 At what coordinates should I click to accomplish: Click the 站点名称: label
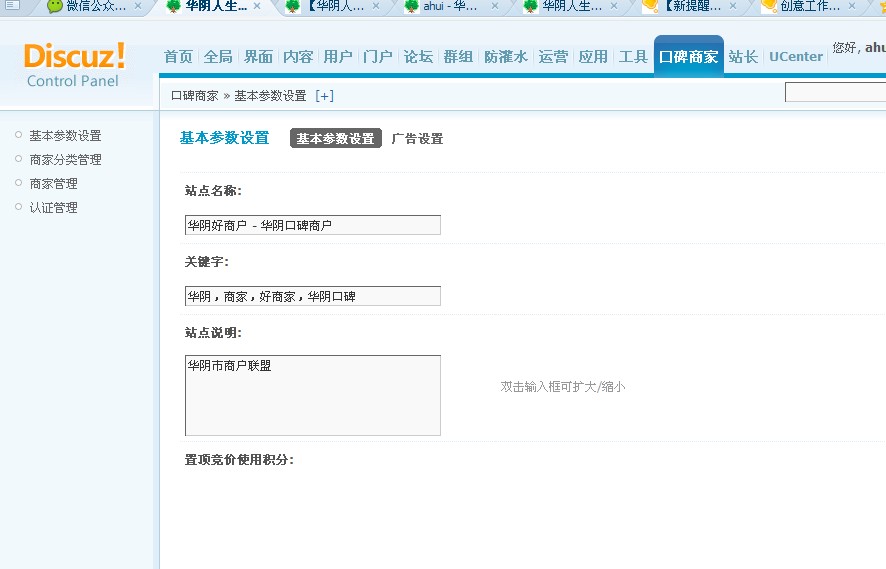coord(213,191)
